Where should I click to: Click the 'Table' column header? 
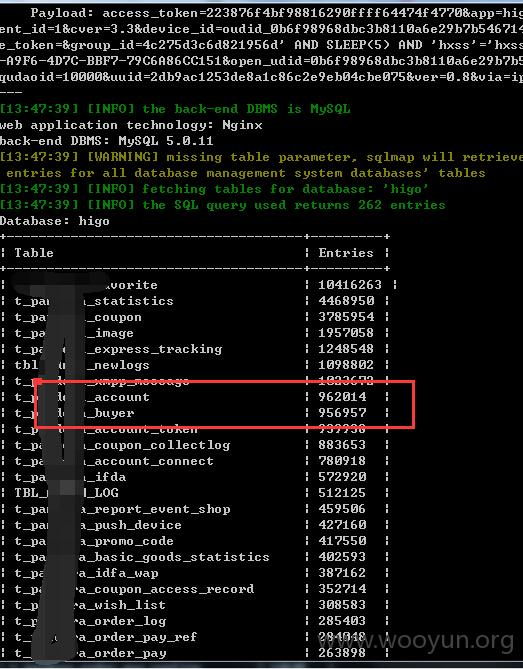34,253
